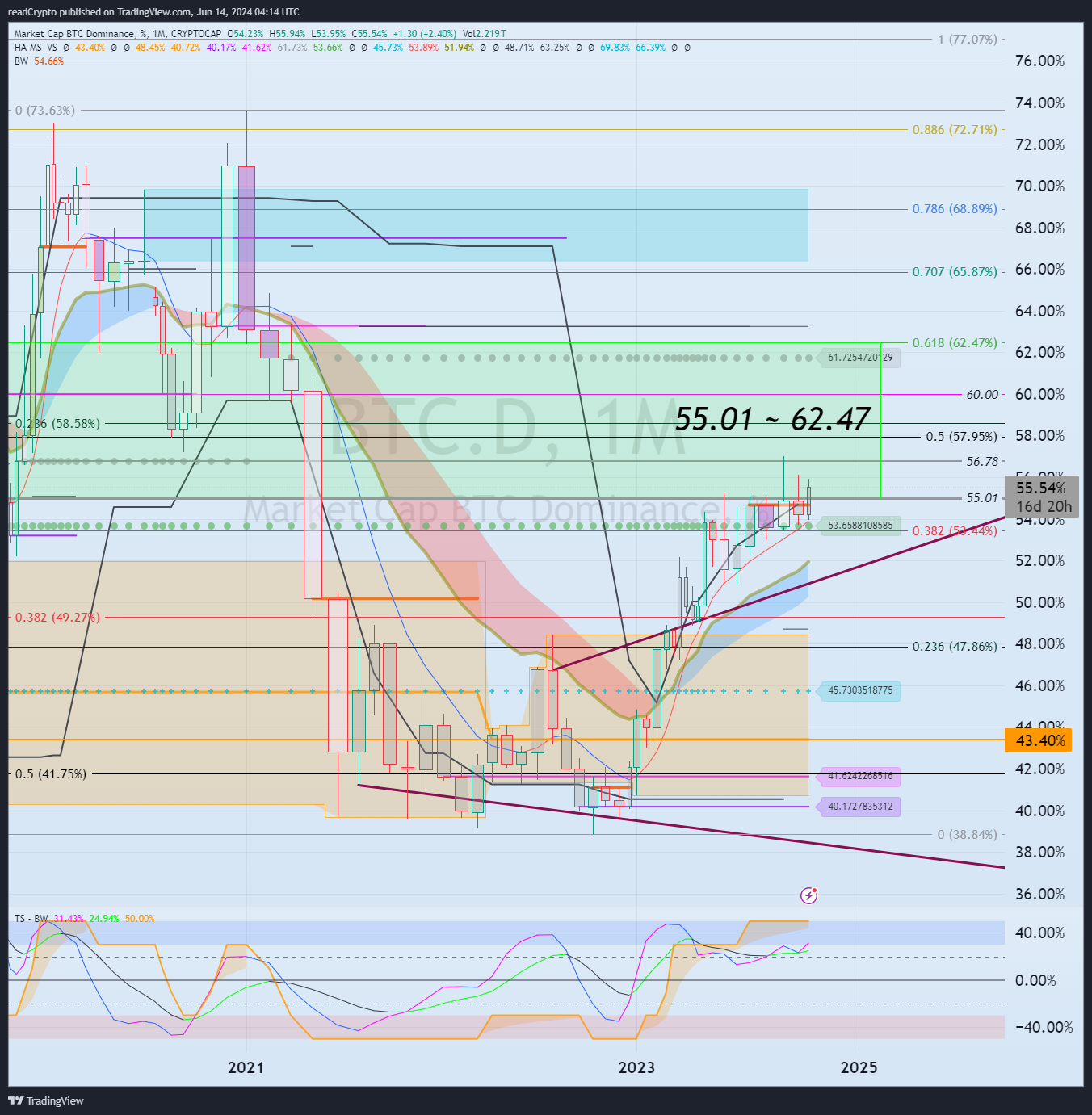Click the 2021 time axis label
Screen dimensions: 1092x1115
click(246, 1067)
